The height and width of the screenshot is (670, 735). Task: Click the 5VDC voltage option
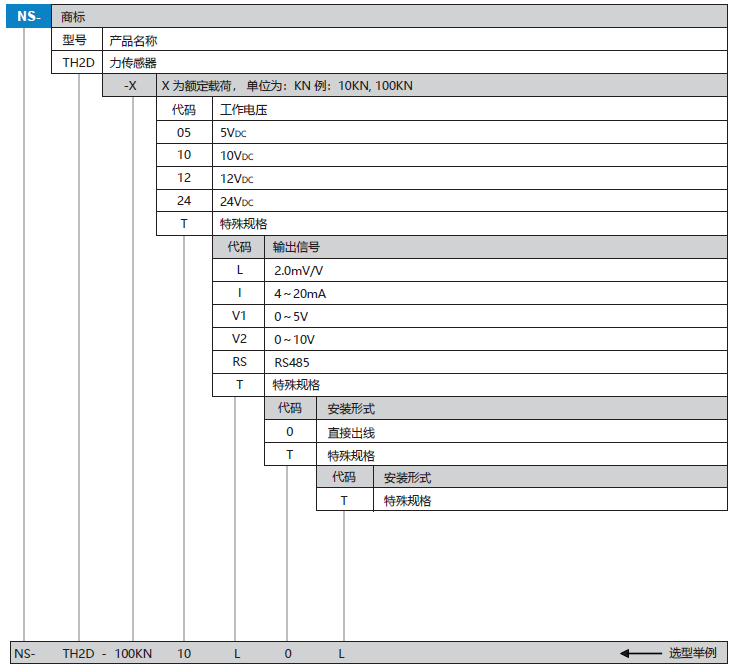pyautogui.click(x=237, y=133)
